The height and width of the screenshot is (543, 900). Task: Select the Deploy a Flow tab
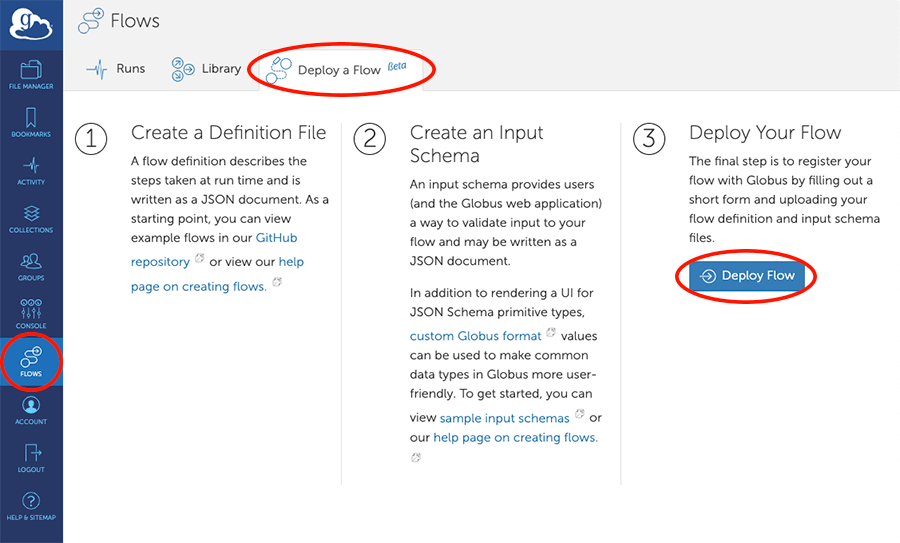(342, 70)
